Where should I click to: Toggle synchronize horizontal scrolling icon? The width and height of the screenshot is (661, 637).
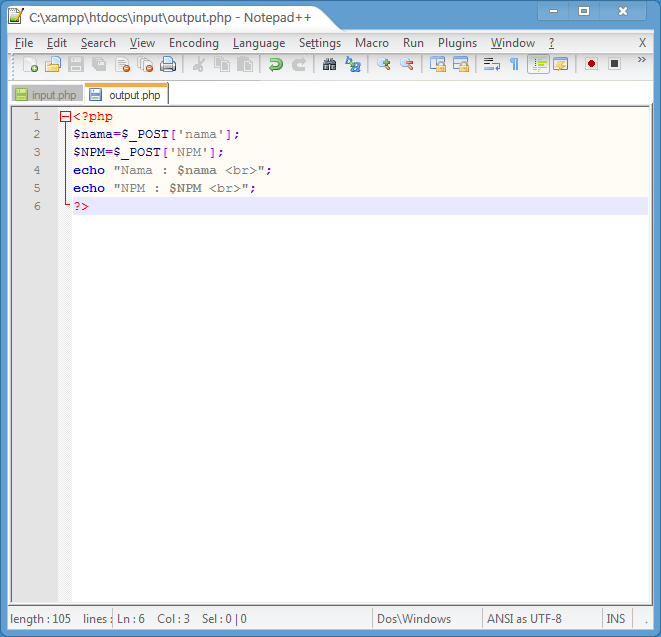pos(461,65)
